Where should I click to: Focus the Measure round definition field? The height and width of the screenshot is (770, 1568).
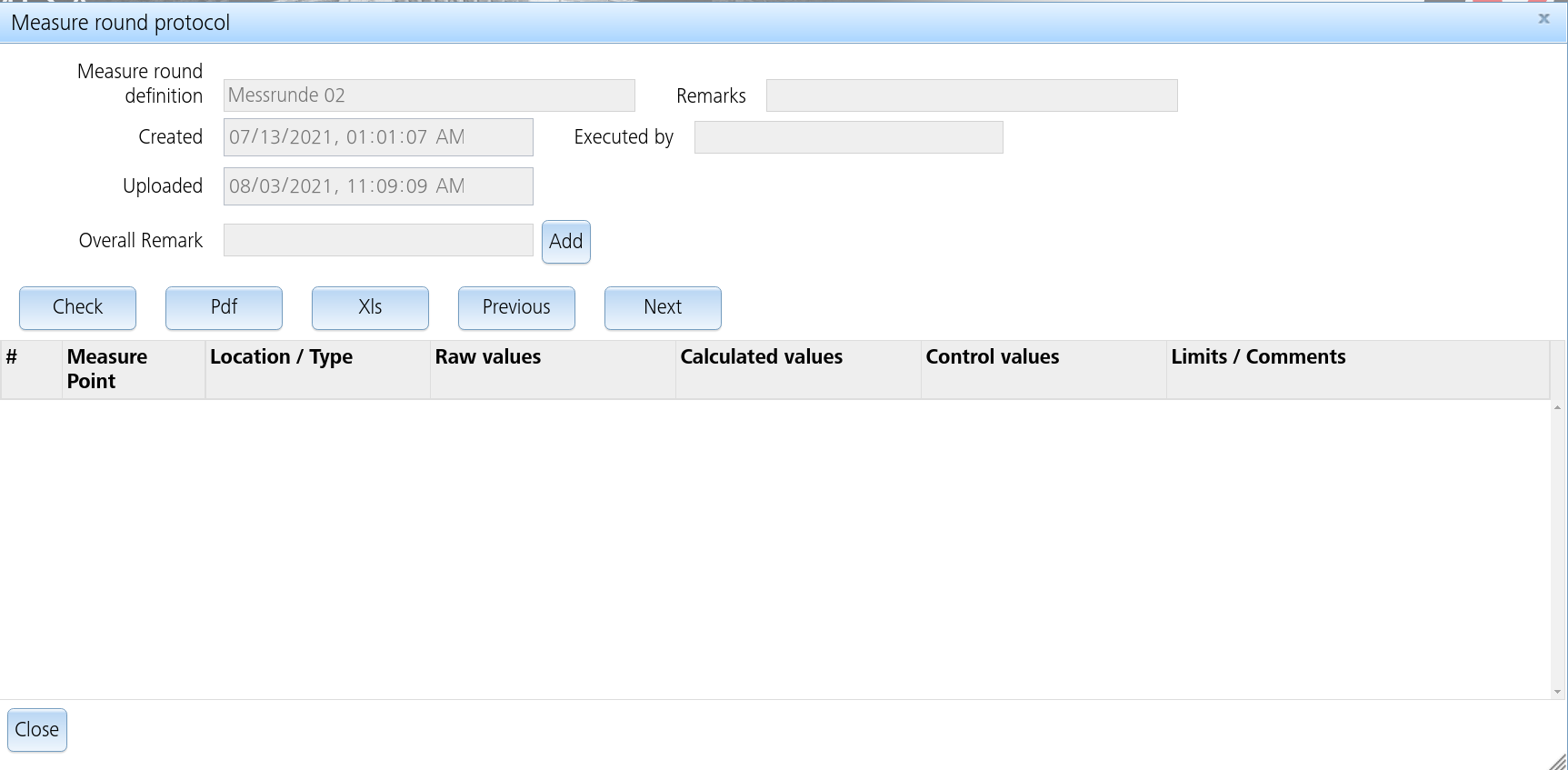click(x=429, y=95)
